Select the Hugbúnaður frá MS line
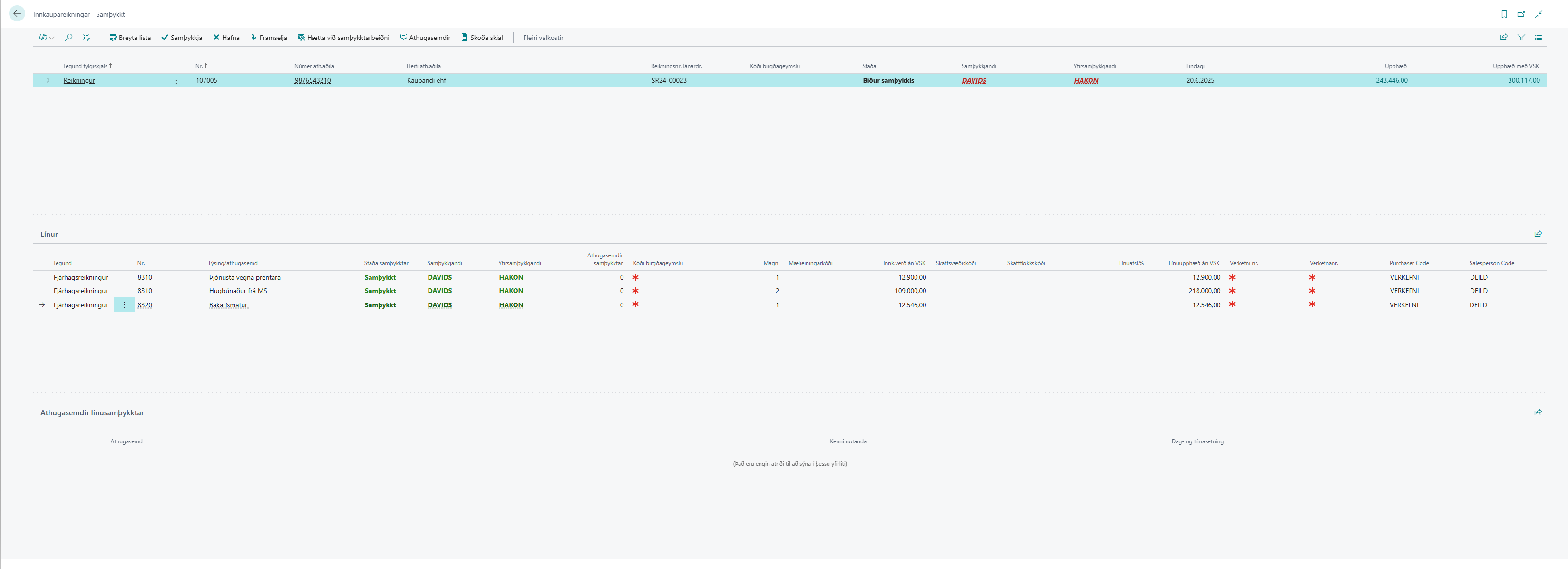Viewport: 1568px width, 569px height. pos(238,291)
